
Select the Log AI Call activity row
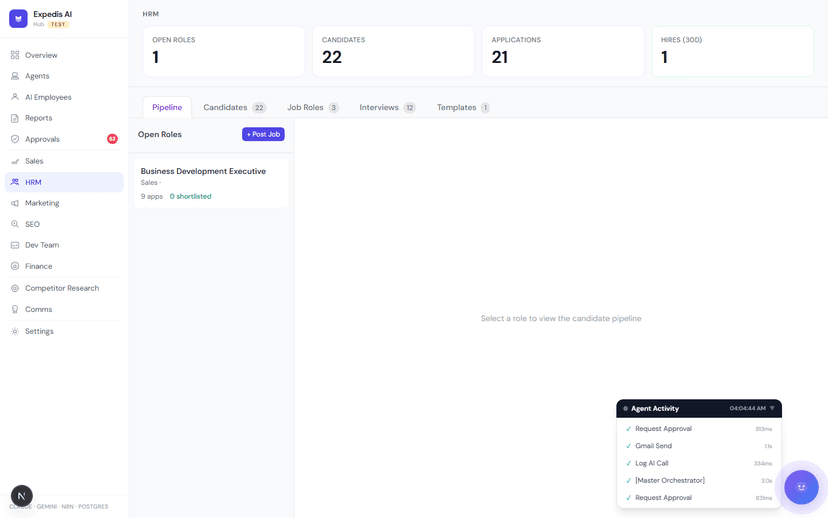699,463
